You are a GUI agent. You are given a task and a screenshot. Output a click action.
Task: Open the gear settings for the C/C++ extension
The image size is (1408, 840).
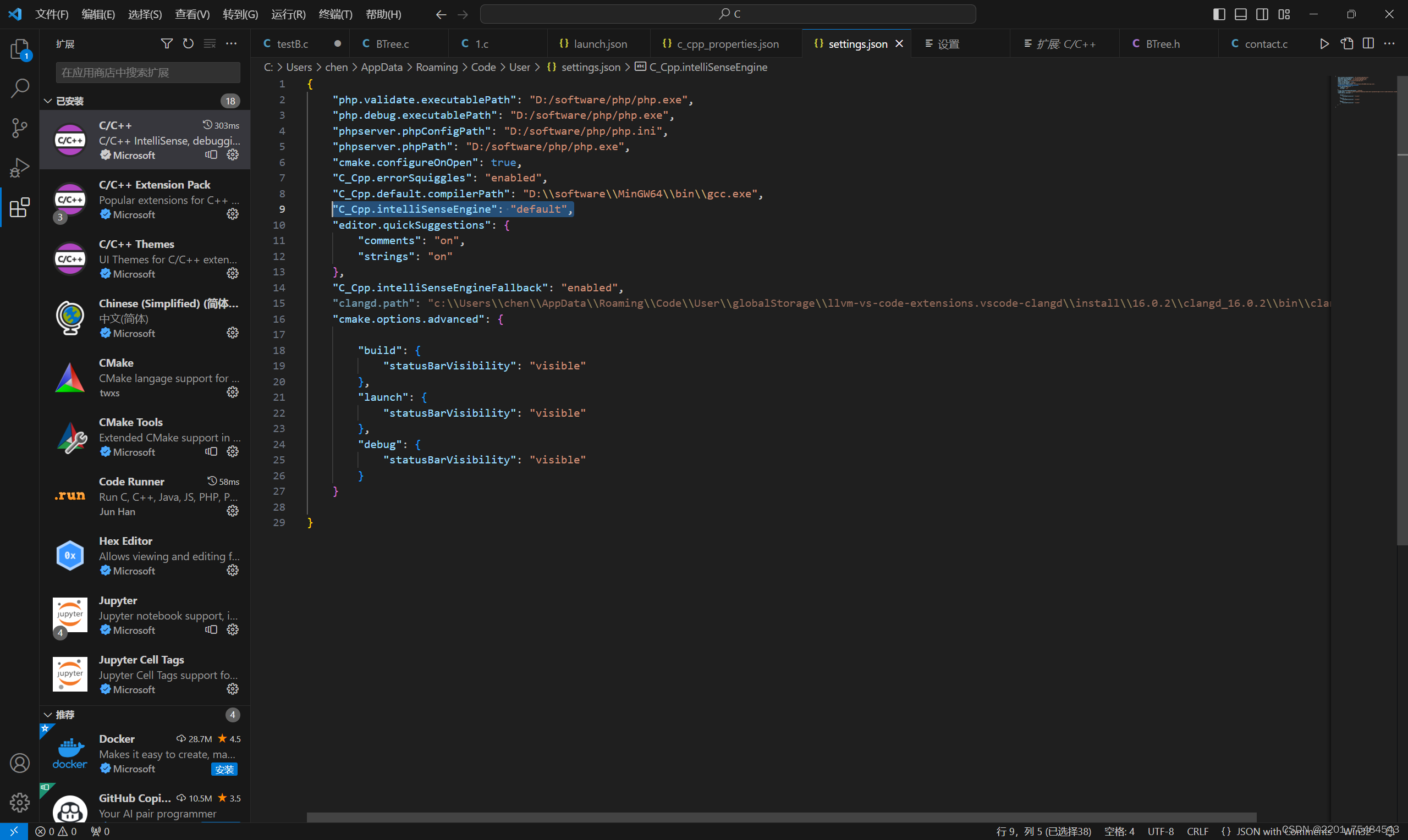click(x=232, y=155)
